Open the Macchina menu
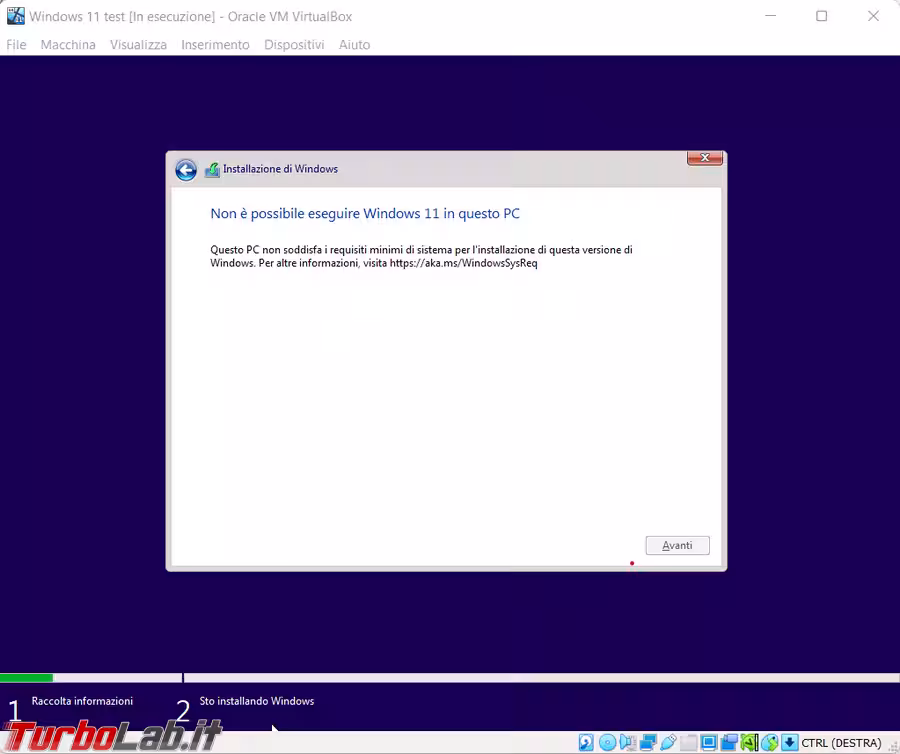 coord(68,45)
